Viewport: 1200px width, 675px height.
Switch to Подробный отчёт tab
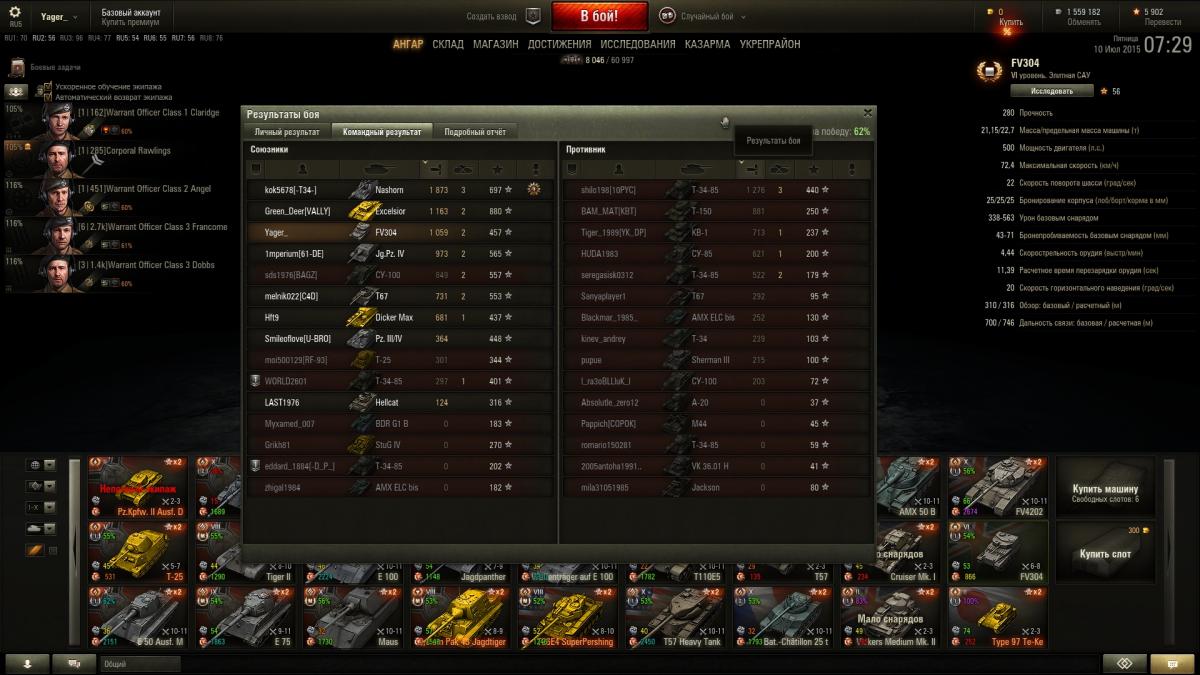[x=476, y=131]
